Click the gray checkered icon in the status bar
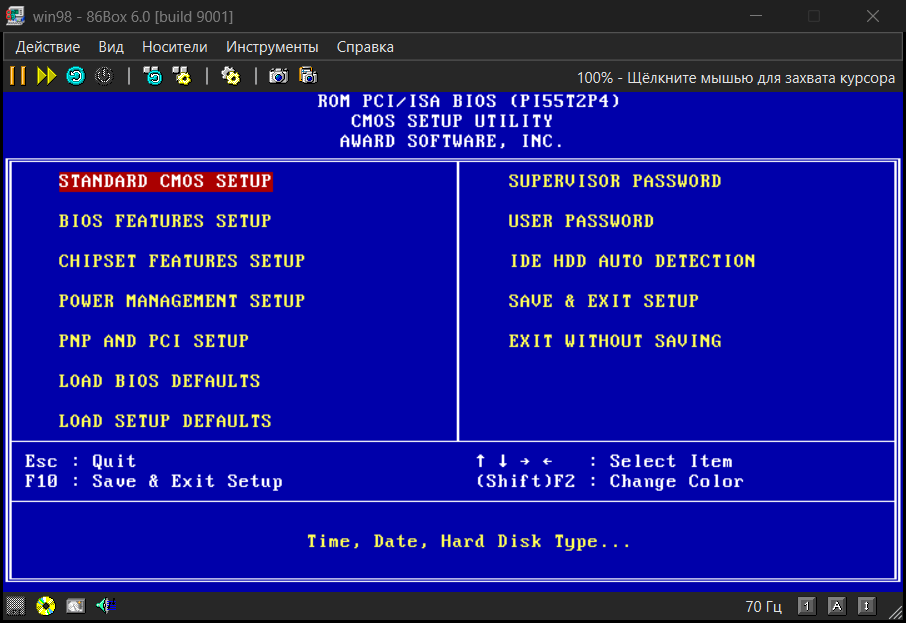 tap(16, 606)
